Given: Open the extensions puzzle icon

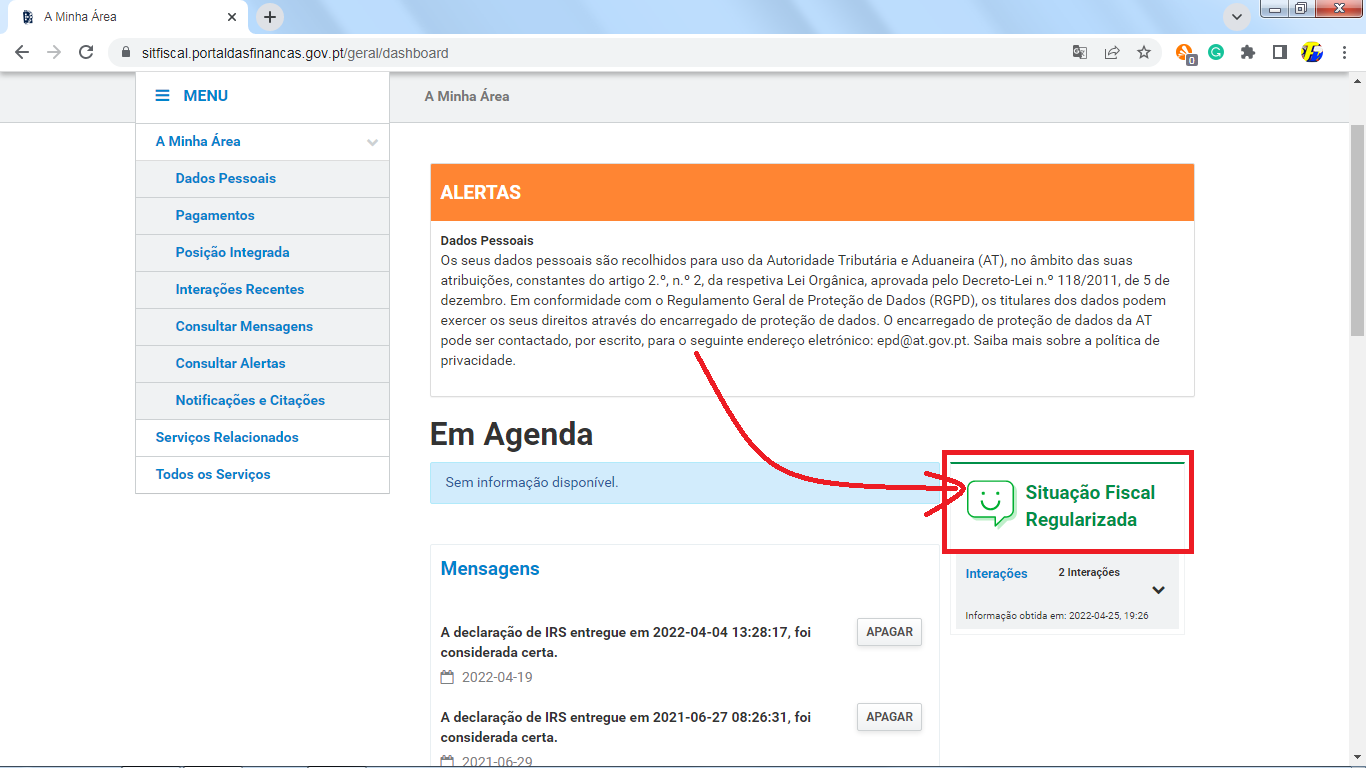Looking at the screenshot, I should (1248, 53).
